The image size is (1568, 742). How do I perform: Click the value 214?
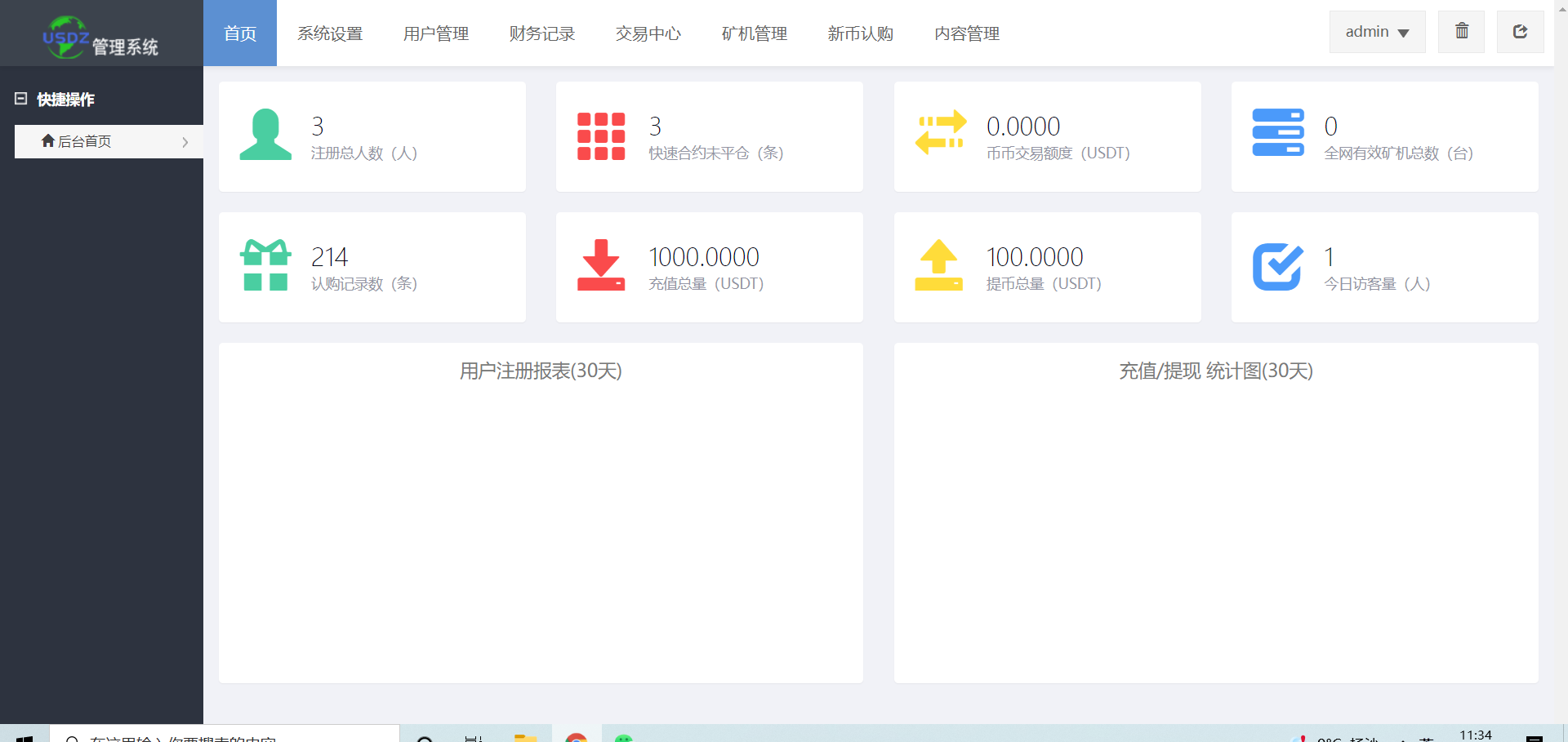point(330,257)
